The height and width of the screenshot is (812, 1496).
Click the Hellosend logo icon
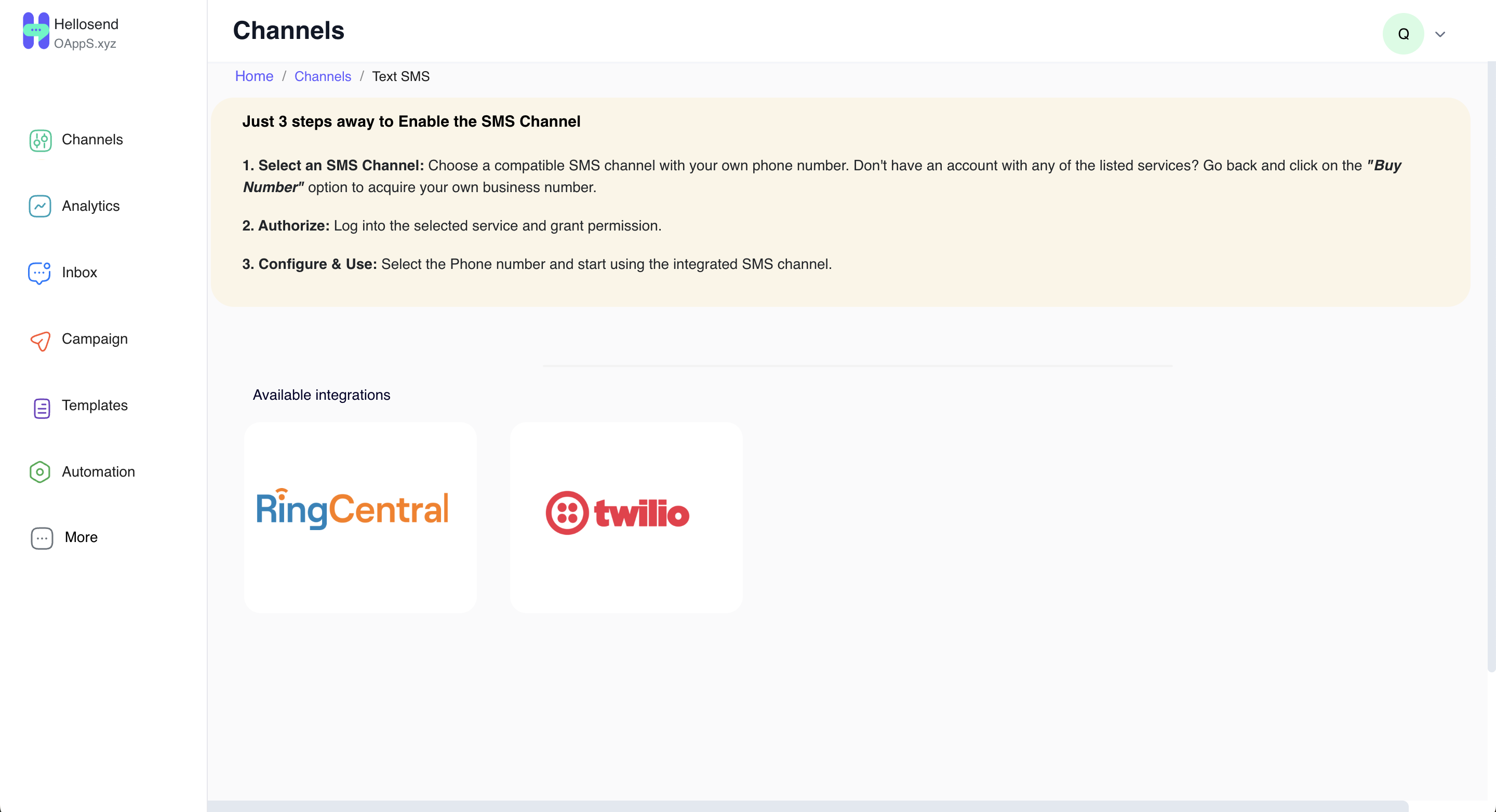click(36, 31)
